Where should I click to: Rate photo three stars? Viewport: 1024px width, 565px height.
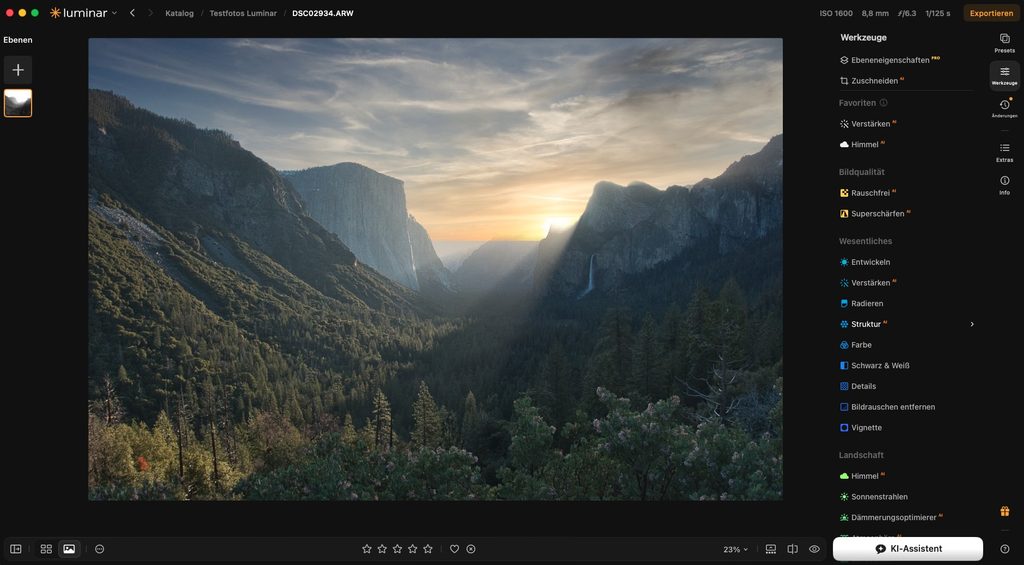(397, 549)
